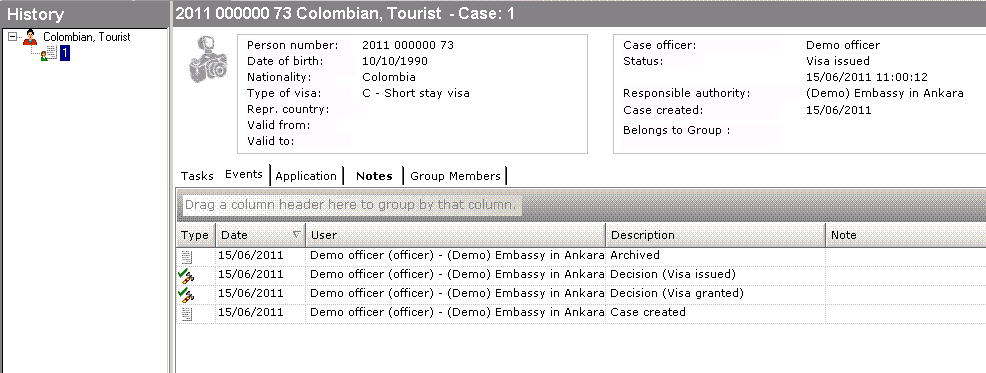Click the person icon beside Colombian, Tourist
This screenshot has height=373, width=986.
click(x=30, y=37)
